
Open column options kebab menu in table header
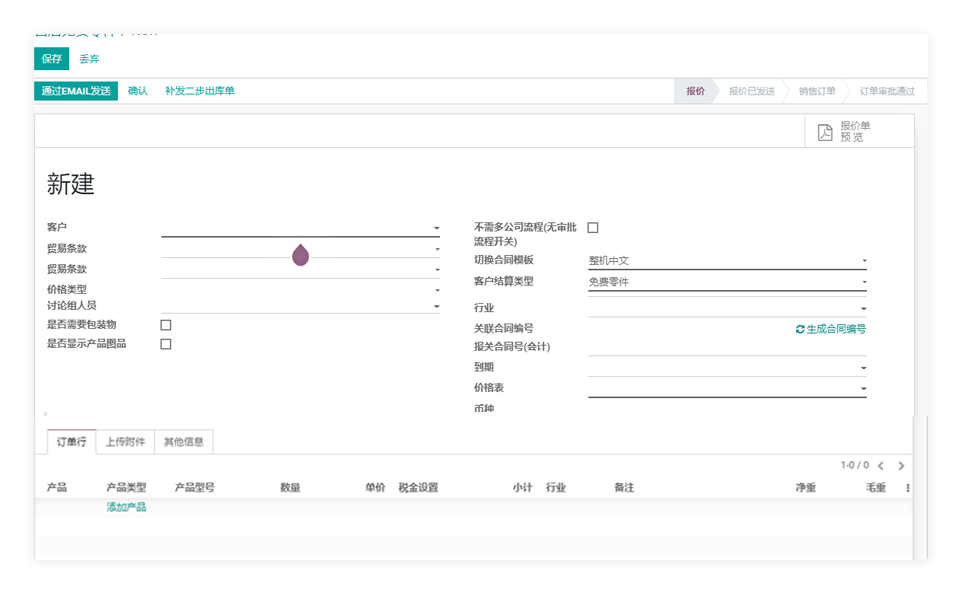tap(908, 488)
